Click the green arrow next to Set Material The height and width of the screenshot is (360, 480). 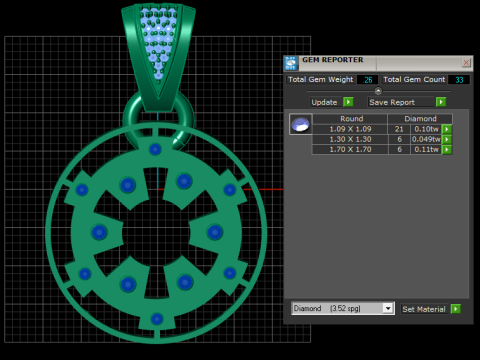click(455, 309)
